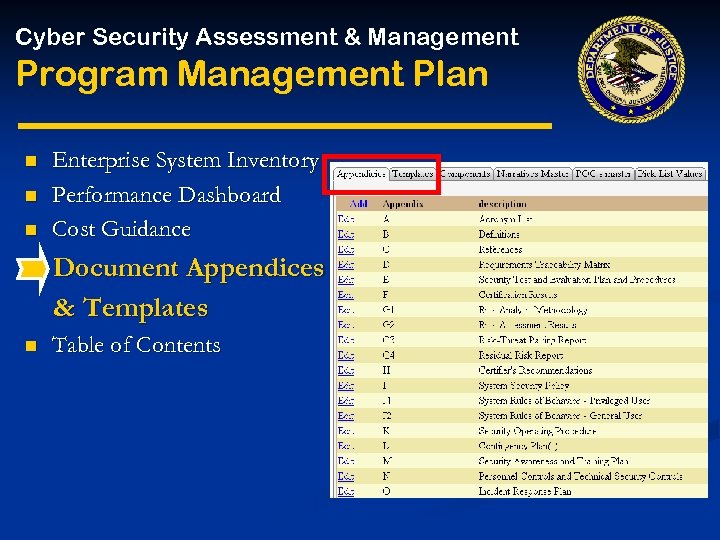Edit the Definitions appendix B row
This screenshot has height=540, width=720.
[x=346, y=234]
